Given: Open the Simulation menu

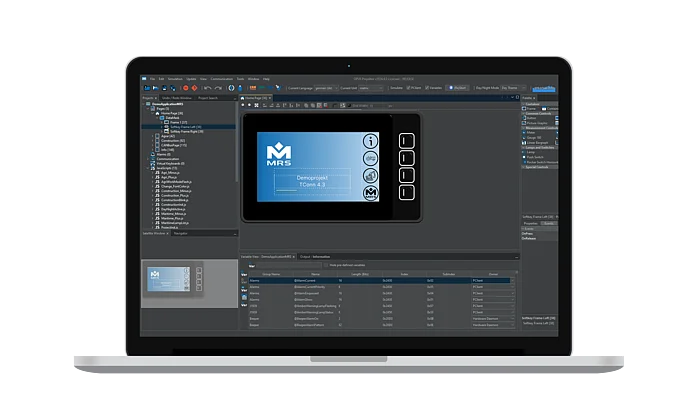Looking at the screenshot, I should pyautogui.click(x=175, y=79).
